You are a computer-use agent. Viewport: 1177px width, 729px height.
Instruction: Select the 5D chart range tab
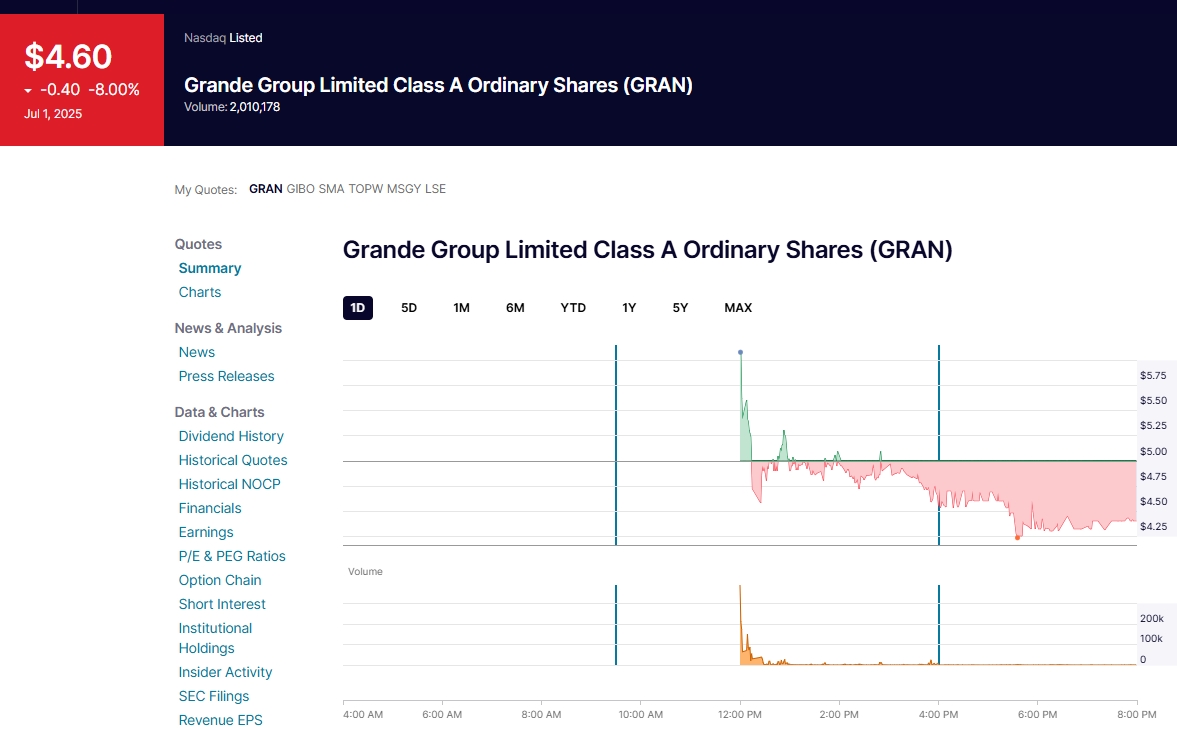pos(409,308)
